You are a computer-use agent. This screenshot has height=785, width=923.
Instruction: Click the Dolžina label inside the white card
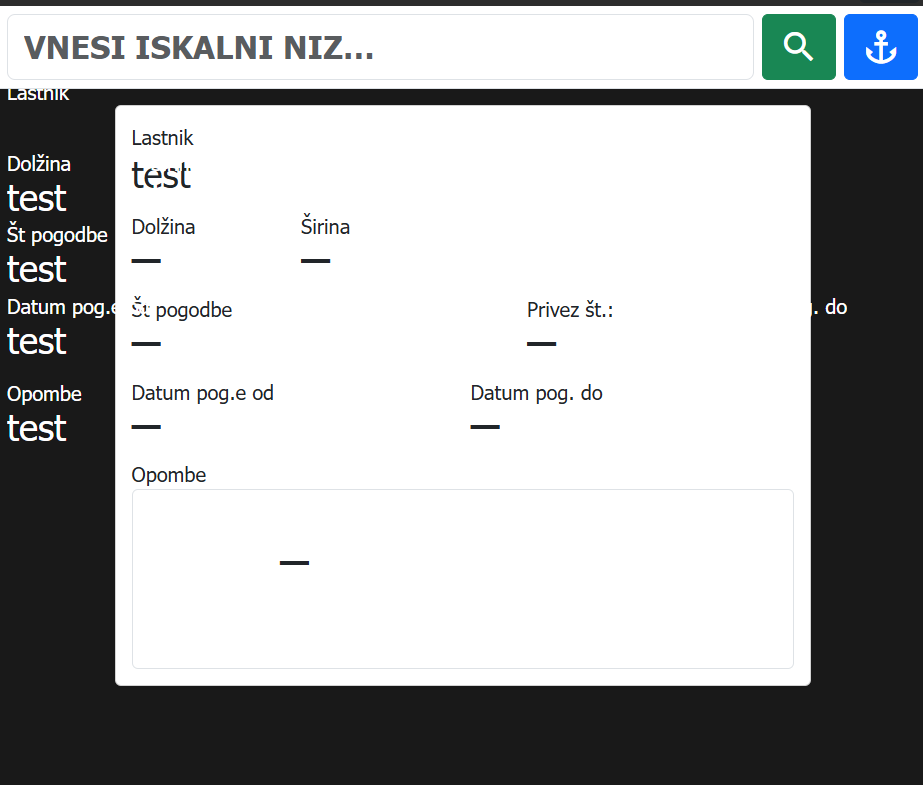tap(163, 227)
